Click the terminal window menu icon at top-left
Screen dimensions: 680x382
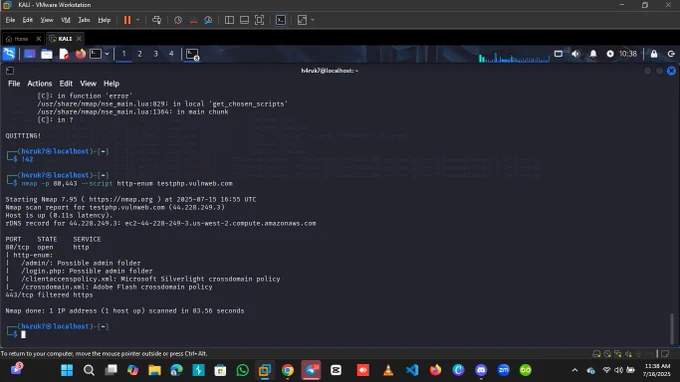coord(10,71)
